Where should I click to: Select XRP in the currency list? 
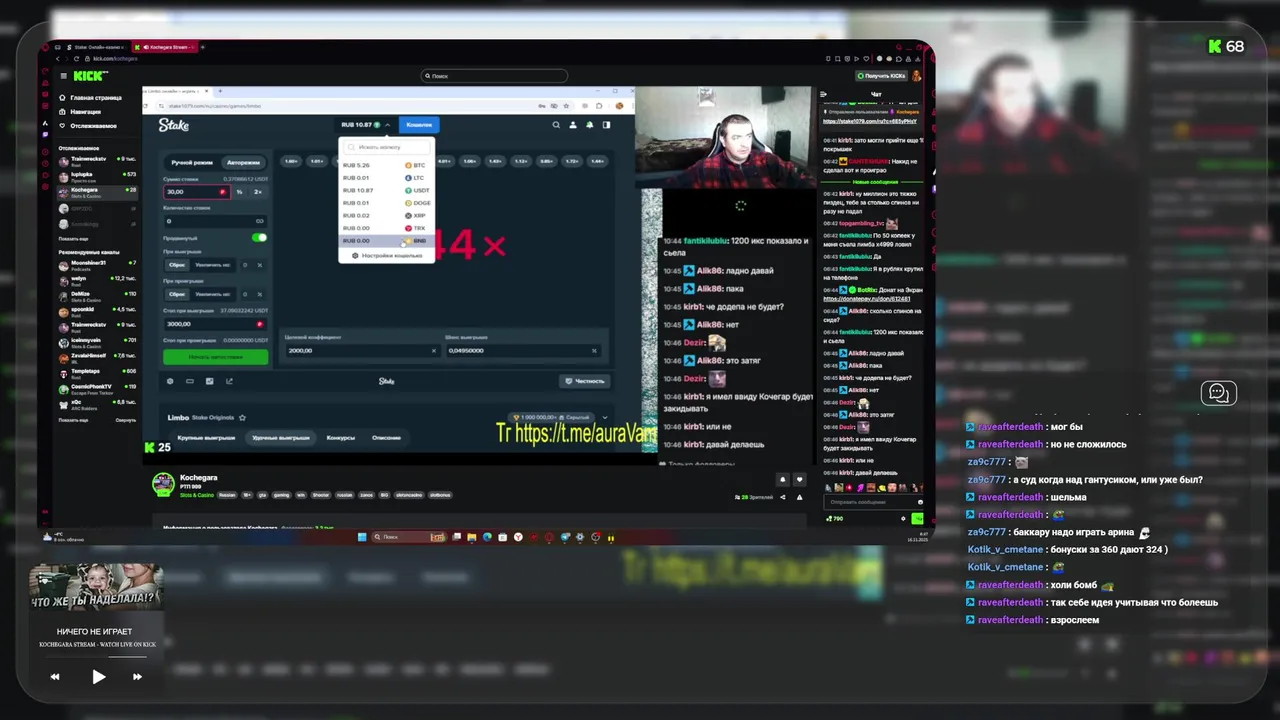click(x=386, y=215)
